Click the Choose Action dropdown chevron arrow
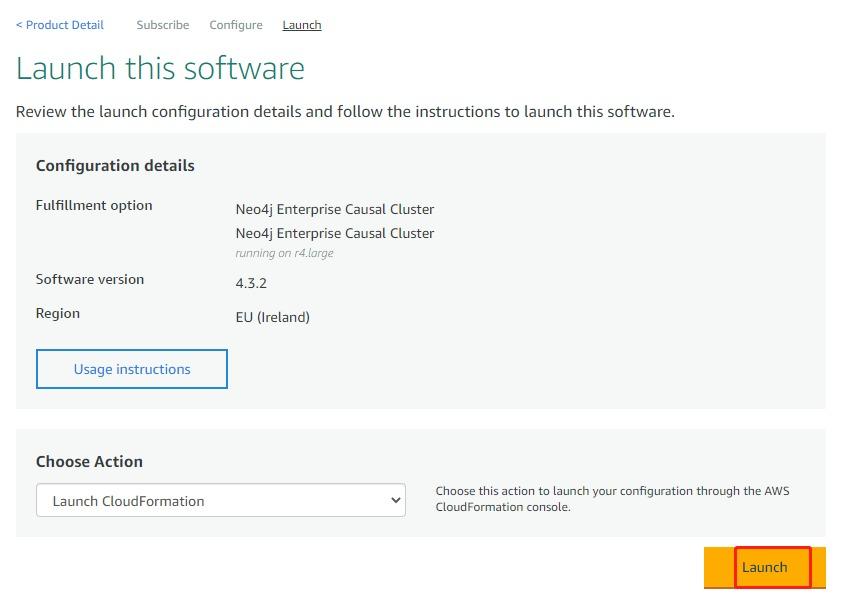This screenshot has width=842, height=607. 396,501
